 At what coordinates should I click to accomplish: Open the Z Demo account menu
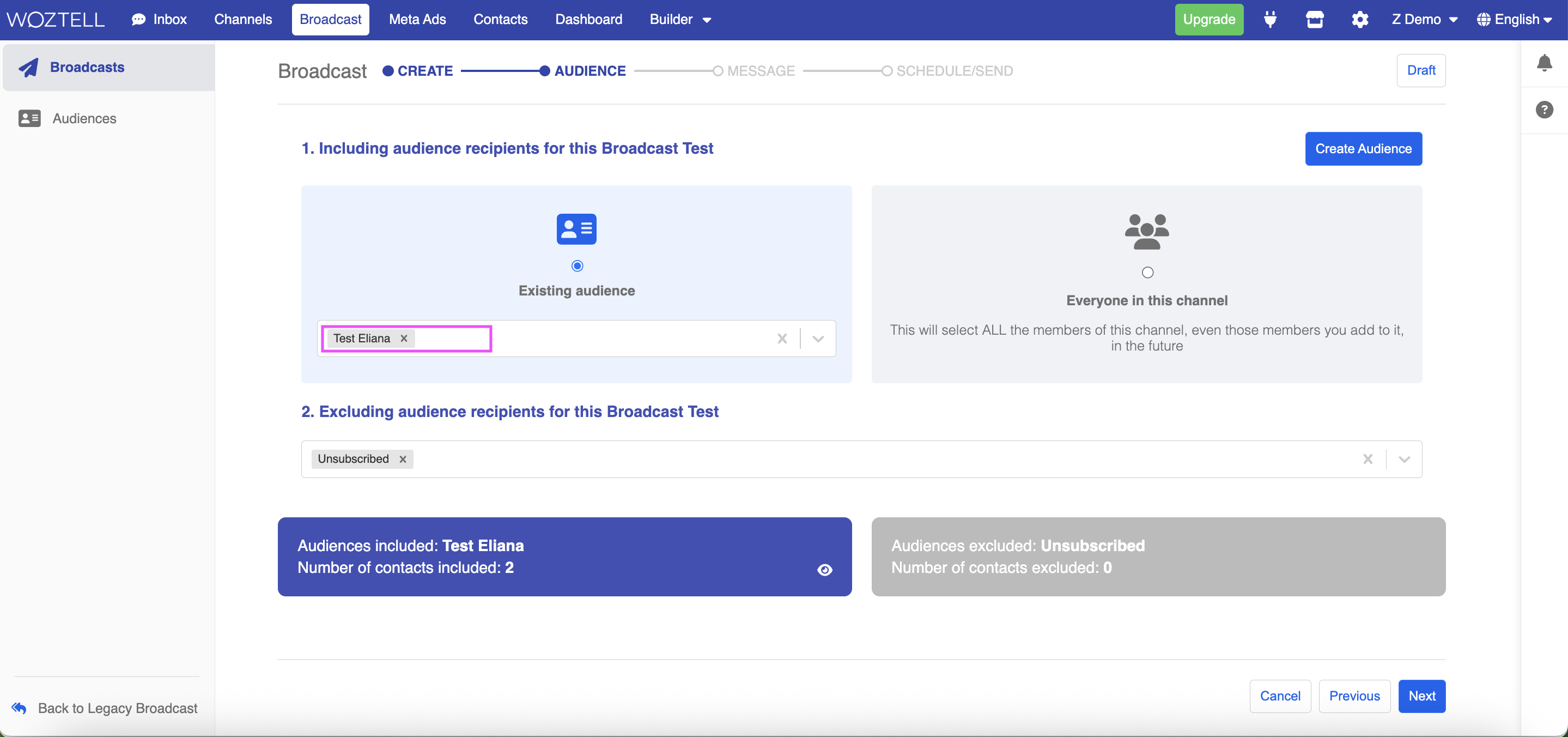coord(1424,20)
